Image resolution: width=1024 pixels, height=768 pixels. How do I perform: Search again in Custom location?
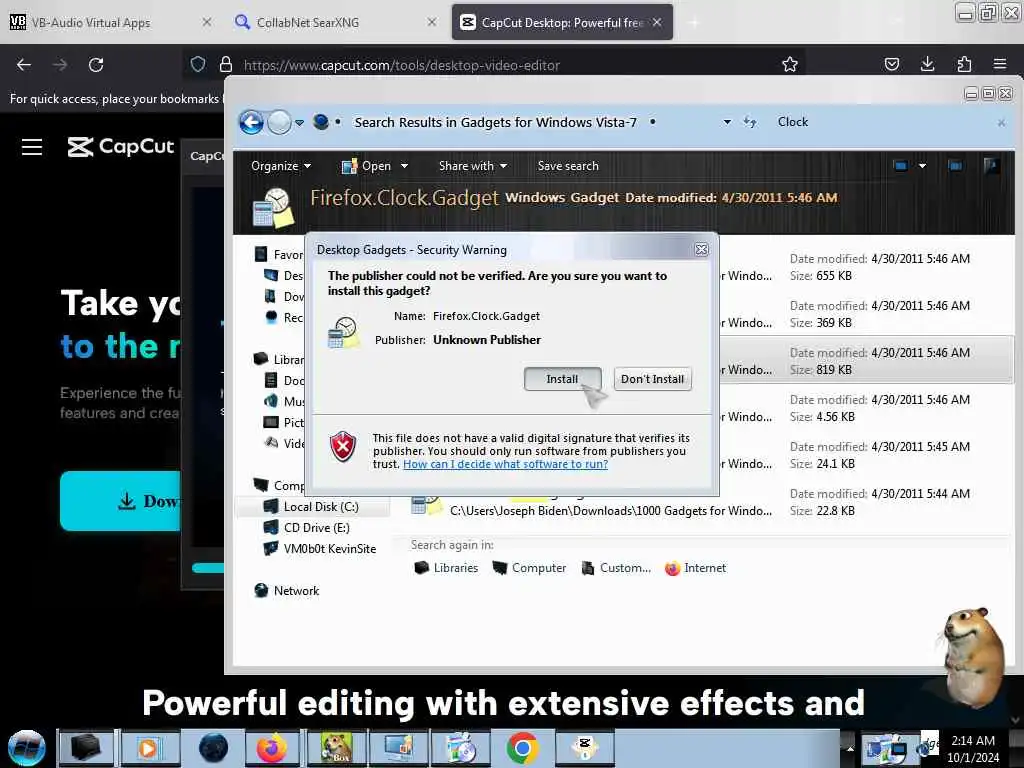[x=616, y=568]
